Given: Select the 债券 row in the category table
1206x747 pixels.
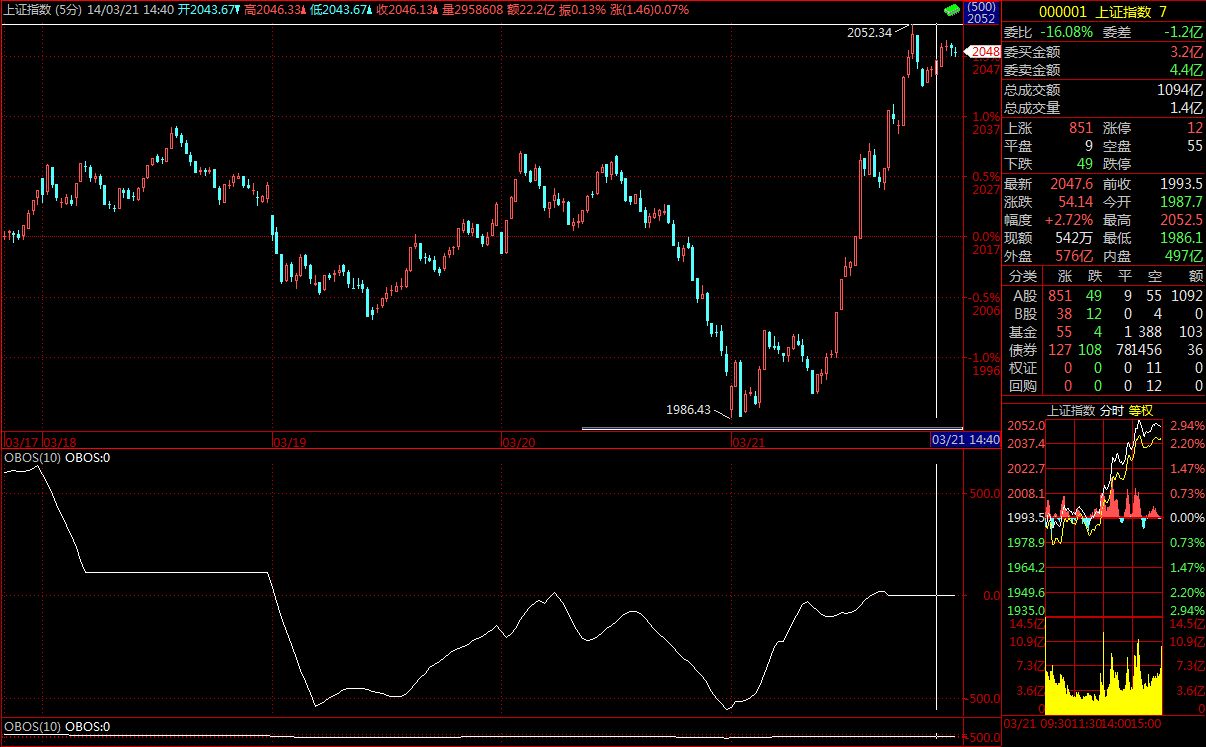Looking at the screenshot, I should 1024,349.
